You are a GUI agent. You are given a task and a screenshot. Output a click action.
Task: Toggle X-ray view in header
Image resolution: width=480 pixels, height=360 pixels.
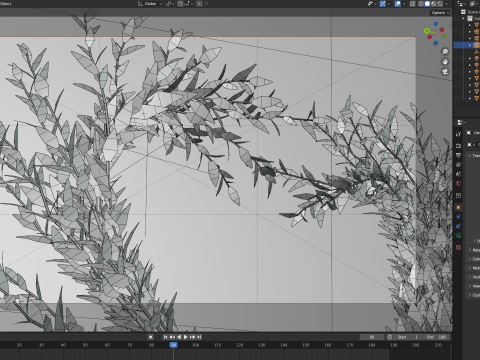(x=412, y=4)
